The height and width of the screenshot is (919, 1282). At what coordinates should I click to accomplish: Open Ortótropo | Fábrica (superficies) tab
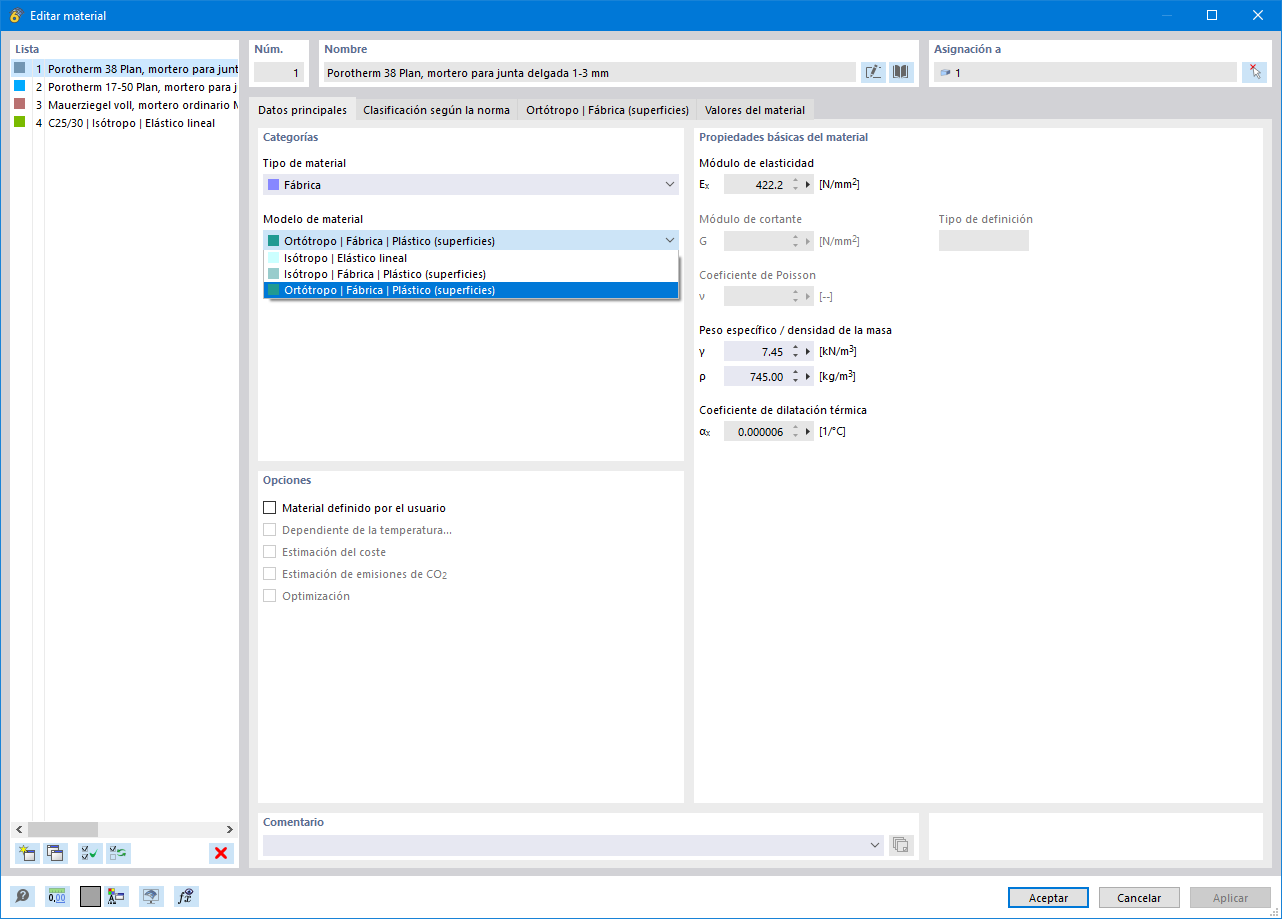(x=607, y=110)
